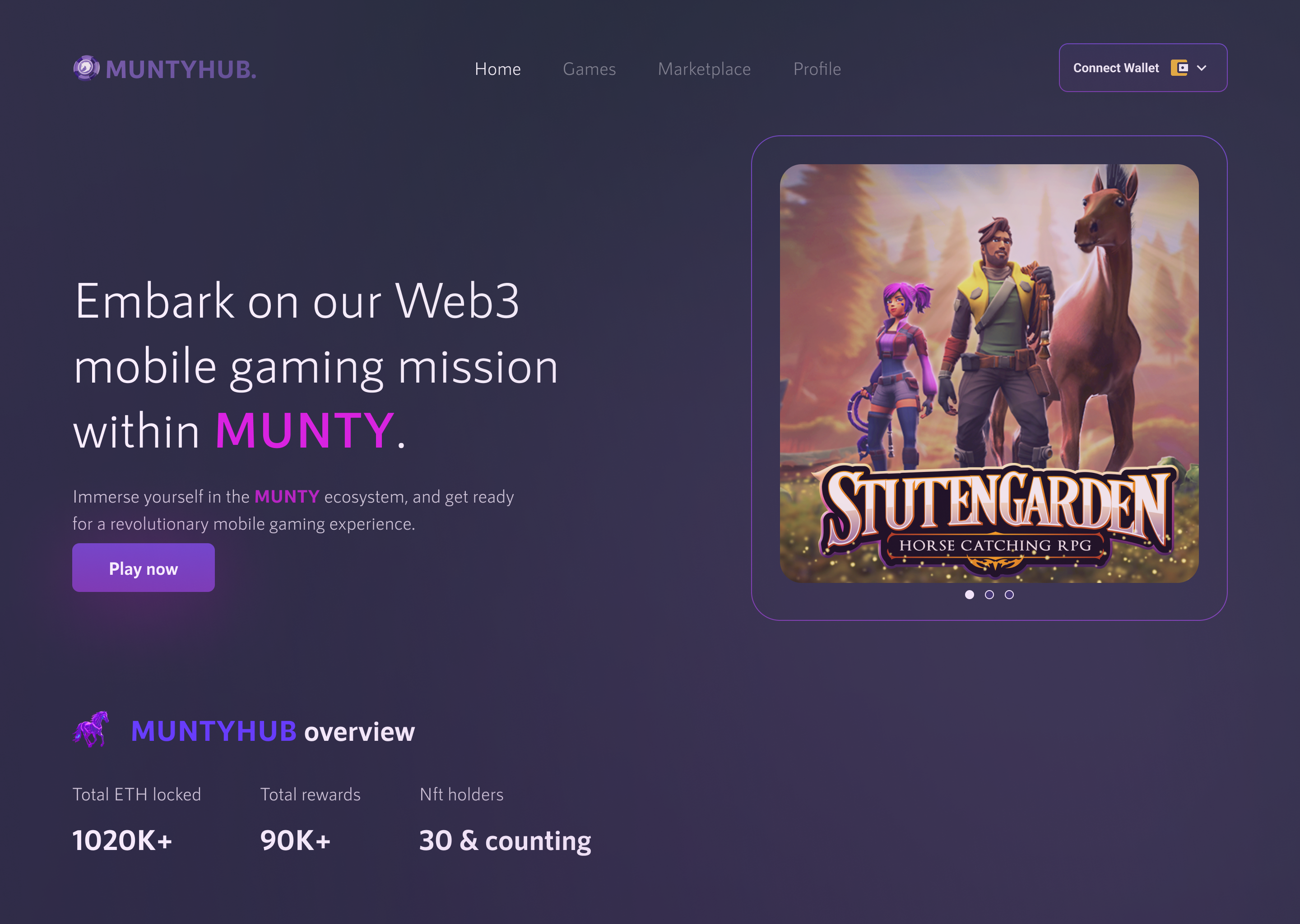Expand the Connect Wallet chevron arrow
Image resolution: width=1300 pixels, height=924 pixels.
coord(1202,68)
